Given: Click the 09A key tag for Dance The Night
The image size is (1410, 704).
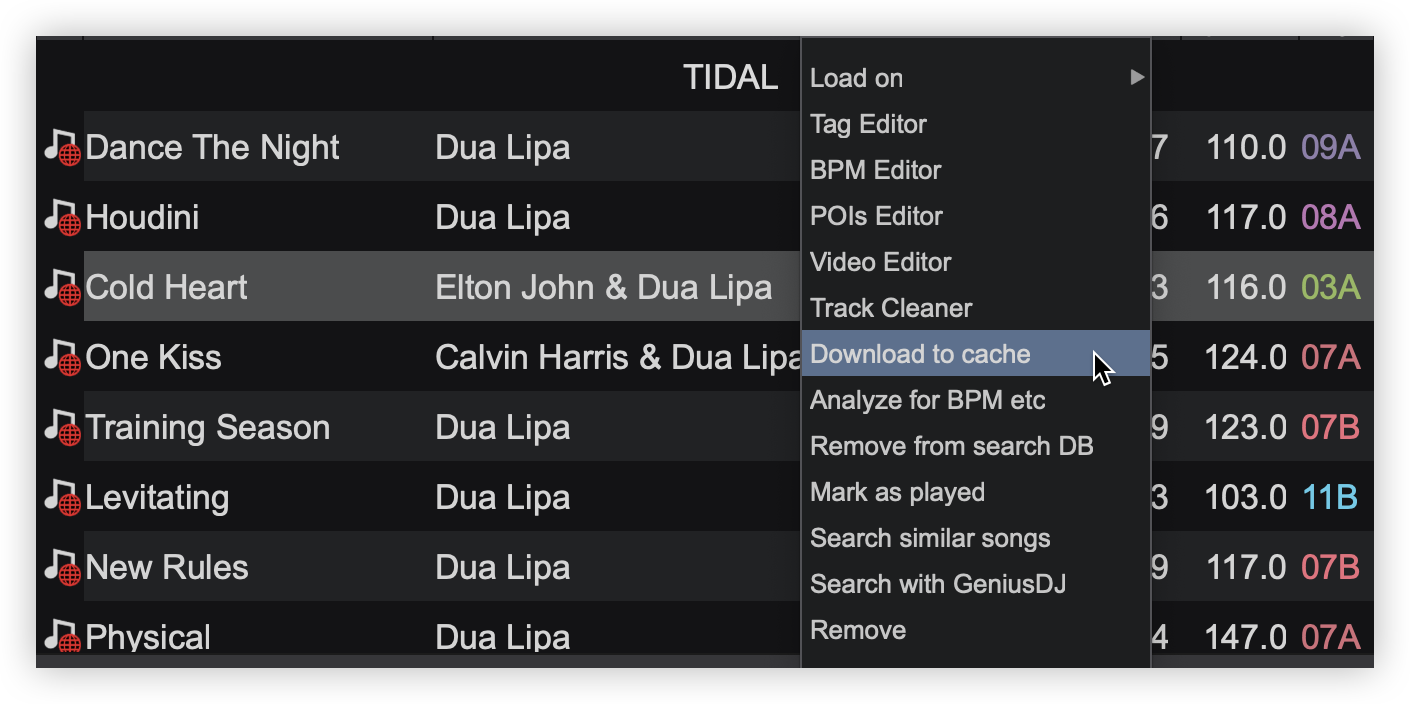Looking at the screenshot, I should click(x=1330, y=148).
